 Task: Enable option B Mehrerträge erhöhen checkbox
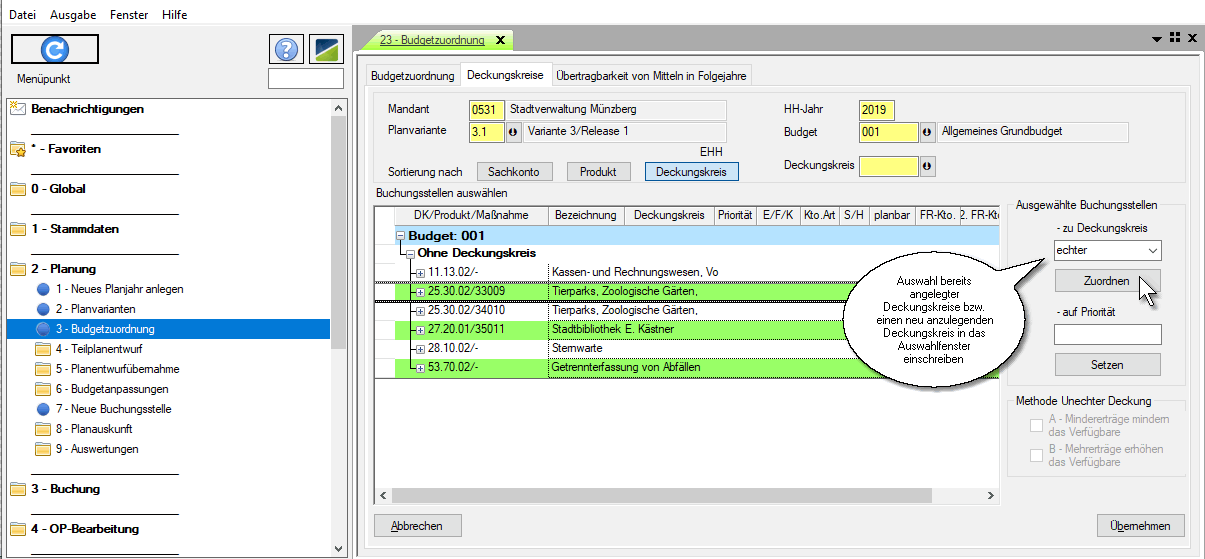[x=1037, y=456]
